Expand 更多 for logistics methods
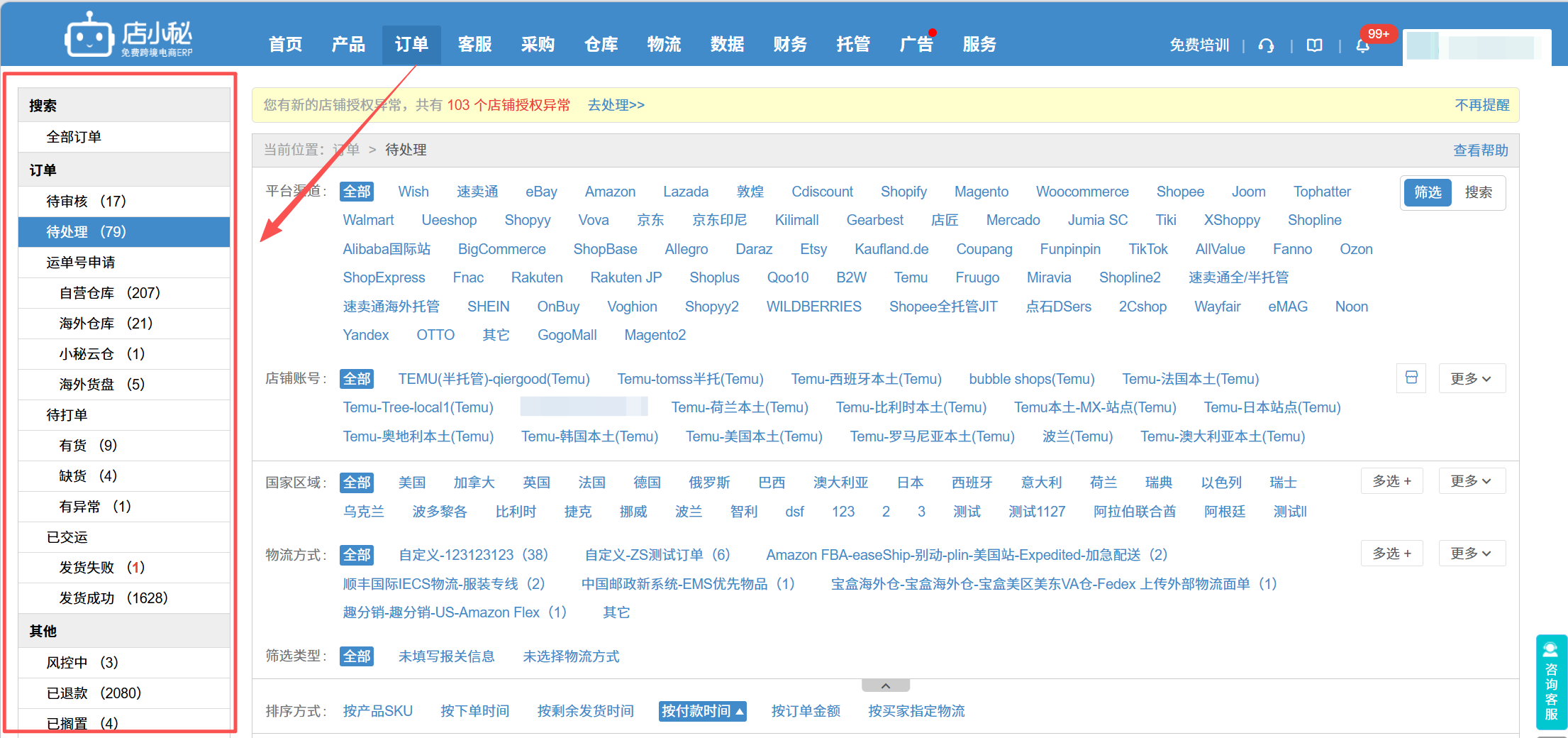The width and height of the screenshot is (1568, 738). (x=1472, y=553)
